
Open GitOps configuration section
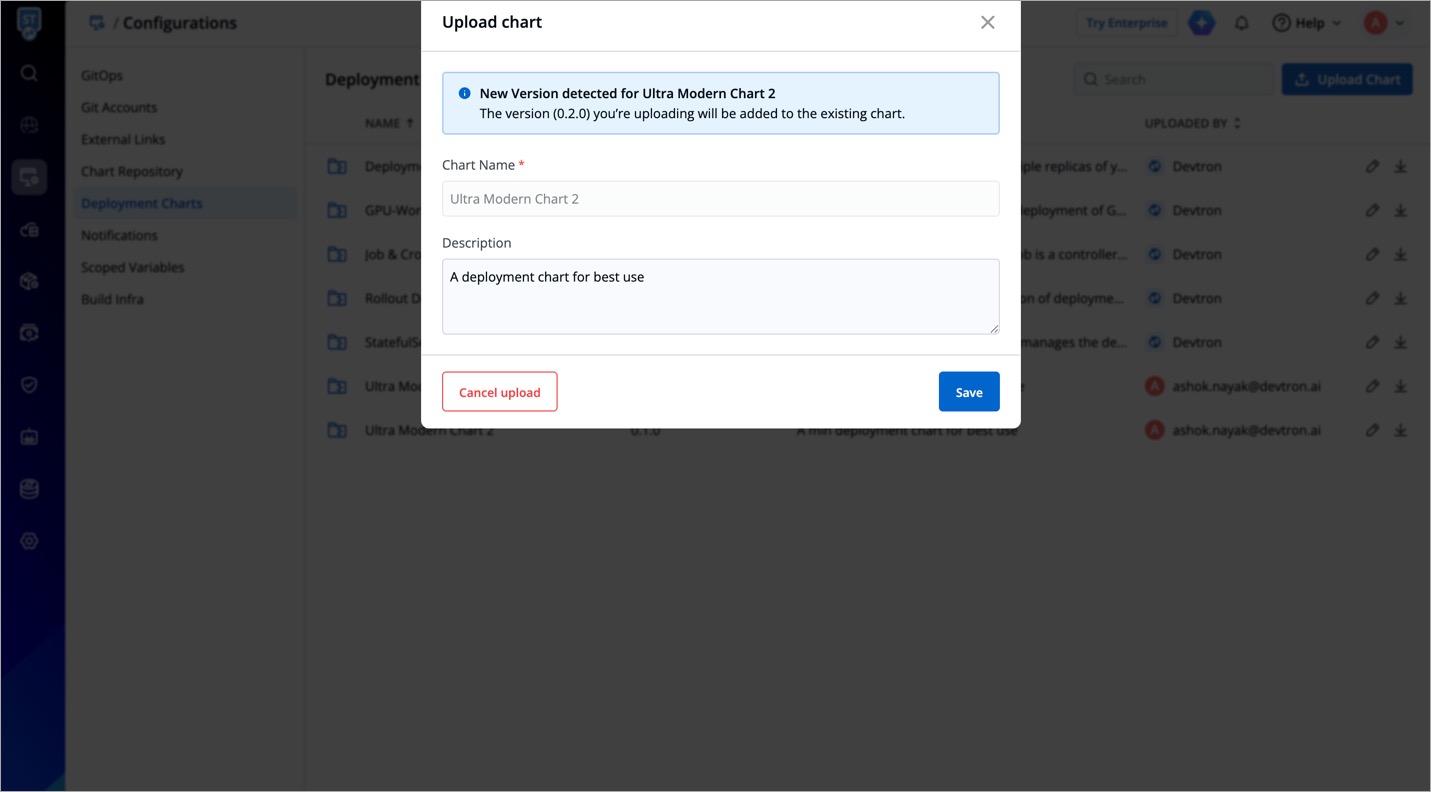[x=102, y=75]
